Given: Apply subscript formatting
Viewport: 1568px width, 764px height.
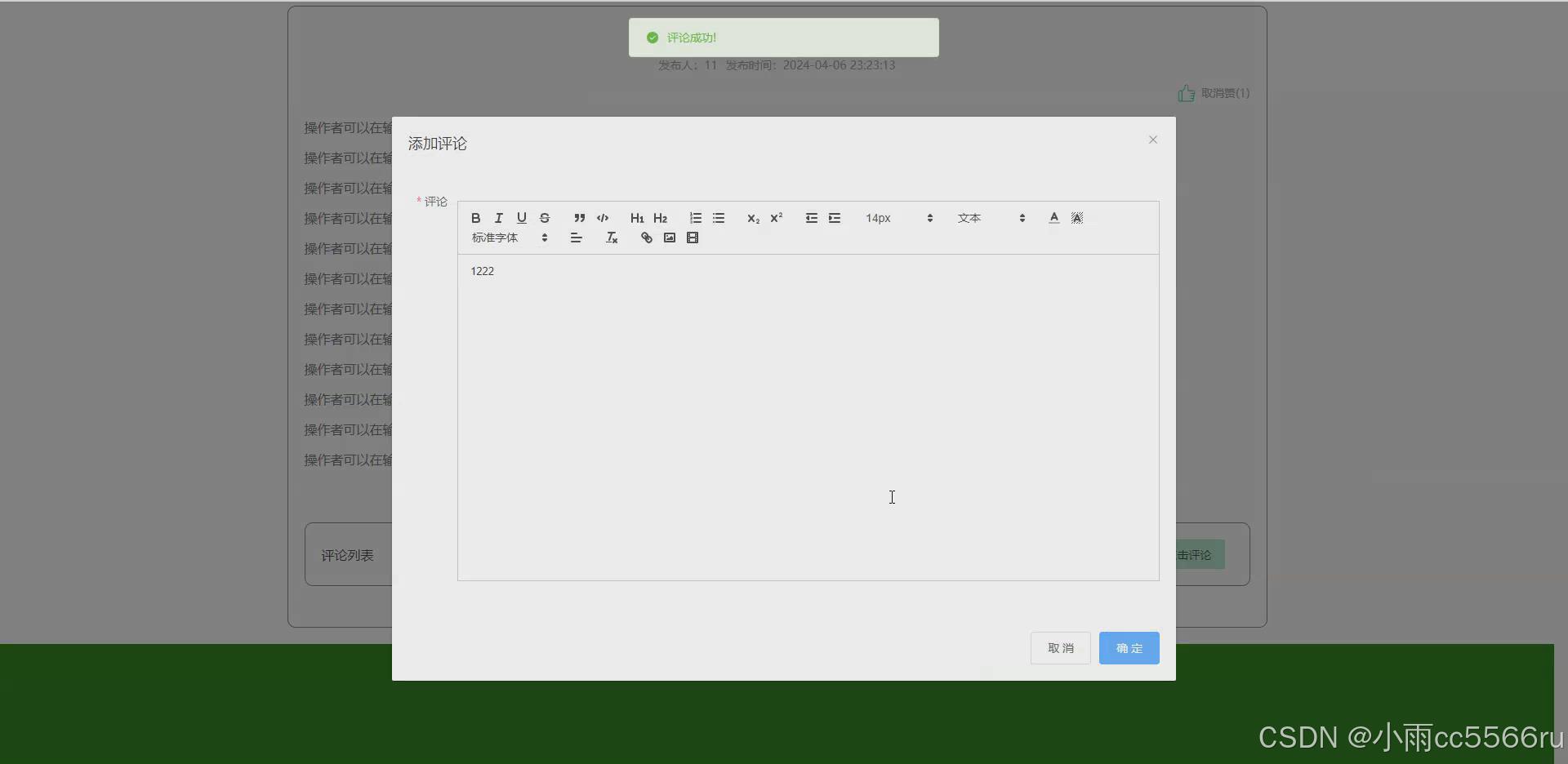Looking at the screenshot, I should 753,218.
